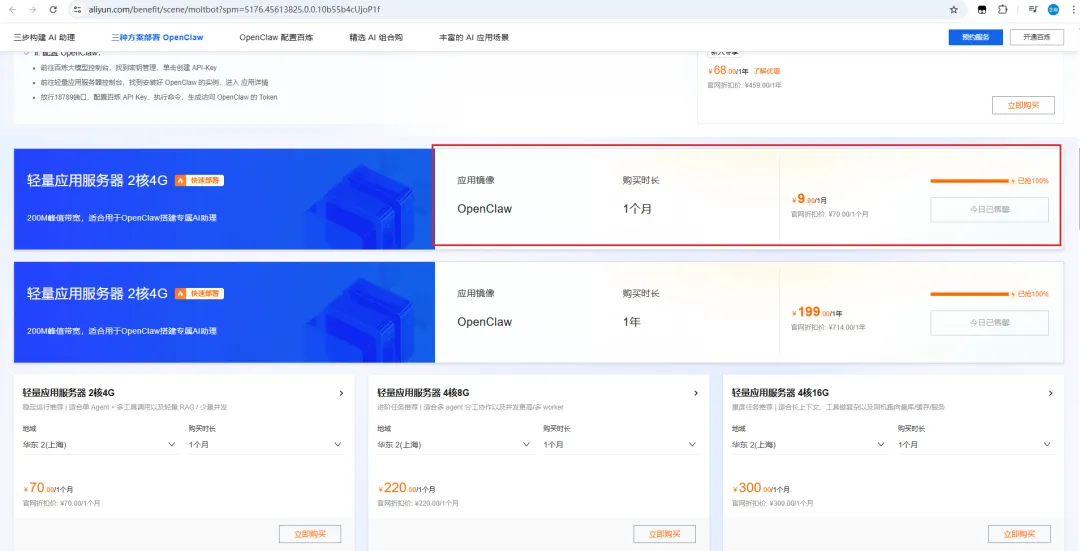
Task: Switch to 丰富的 AI 应用场景 tab
Action: coord(474,37)
